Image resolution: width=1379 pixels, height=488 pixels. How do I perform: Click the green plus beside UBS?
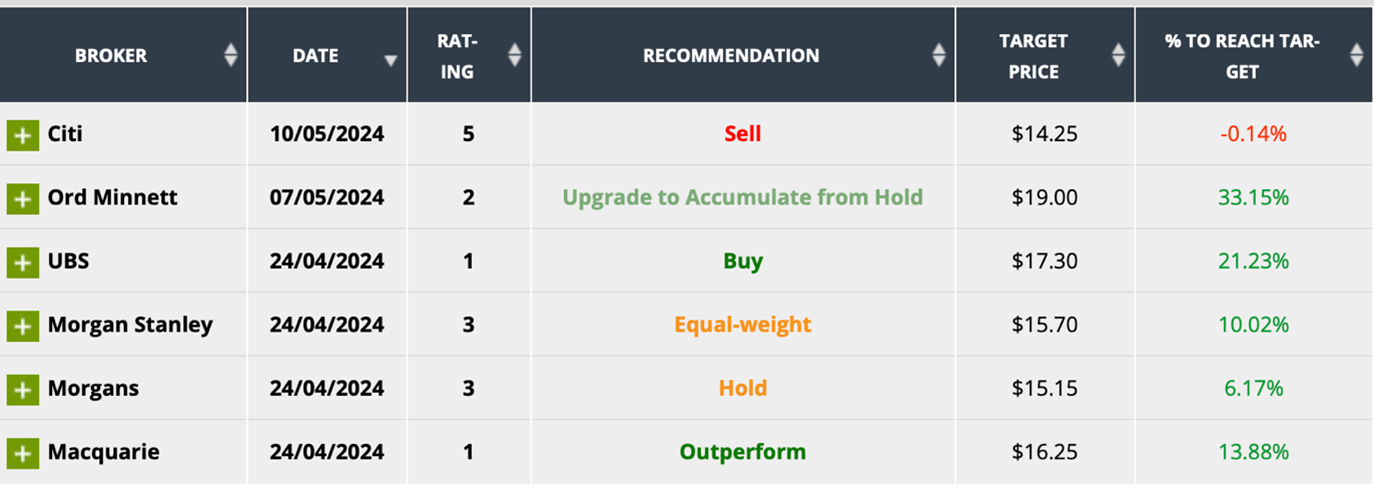(x=22, y=262)
